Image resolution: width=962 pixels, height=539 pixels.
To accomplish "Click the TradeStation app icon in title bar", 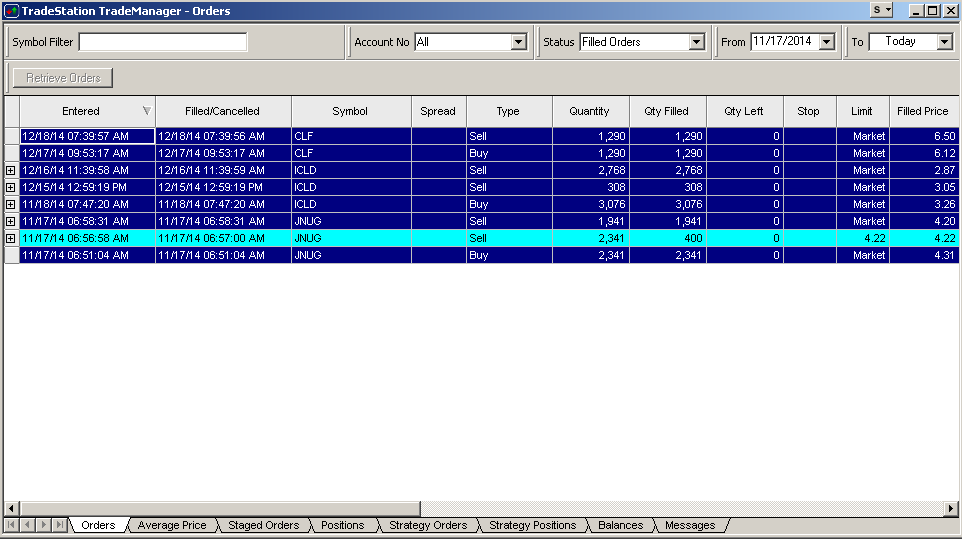I will tap(11, 11).
